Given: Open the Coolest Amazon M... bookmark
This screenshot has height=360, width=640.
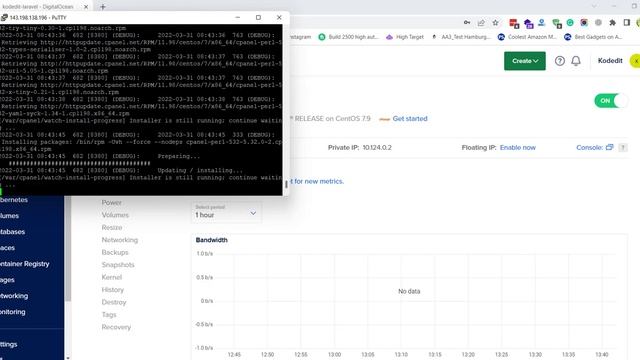Looking at the screenshot, I should (x=527, y=37).
